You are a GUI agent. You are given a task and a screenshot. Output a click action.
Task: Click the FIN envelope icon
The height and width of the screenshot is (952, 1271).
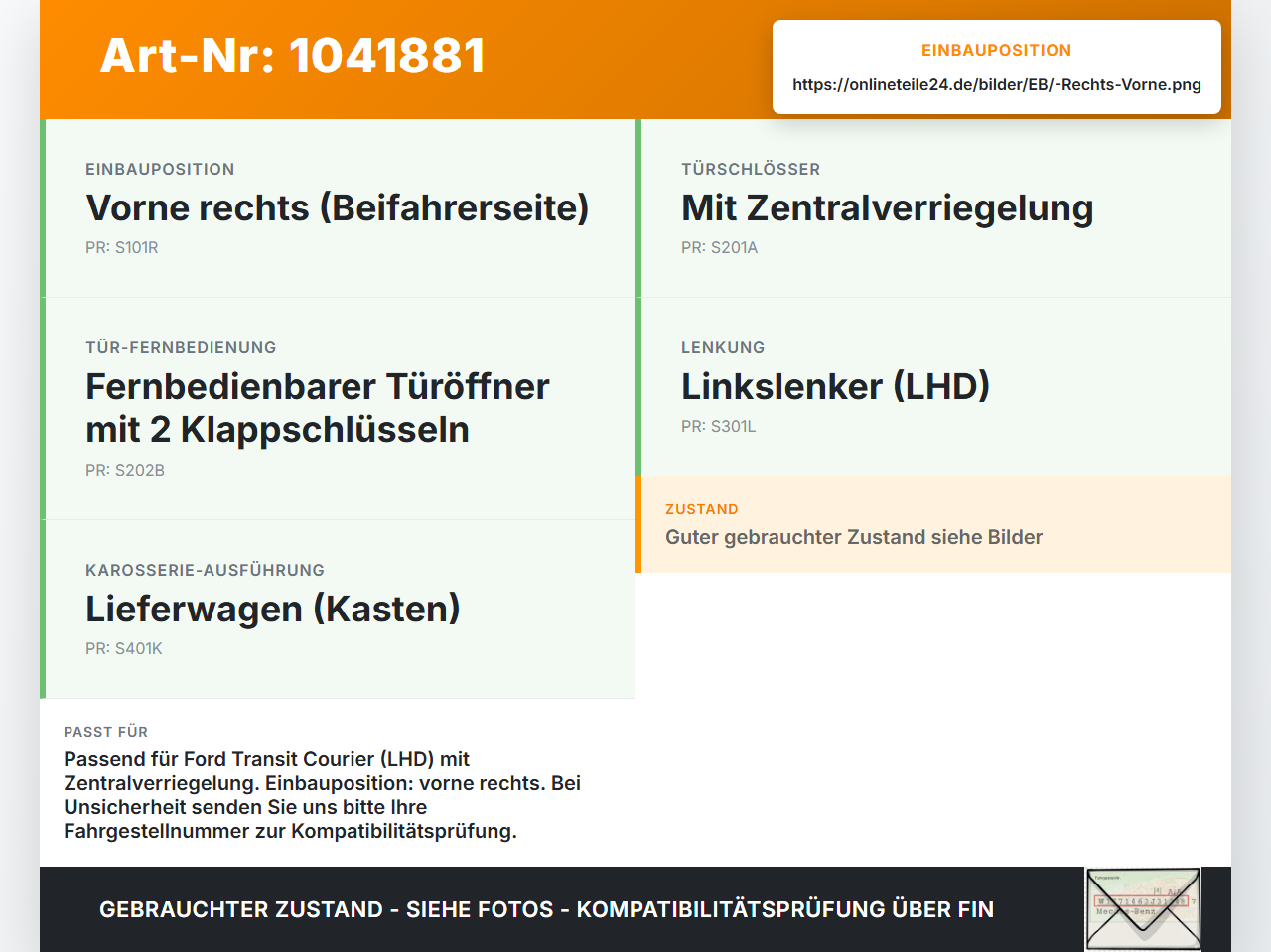1143,909
